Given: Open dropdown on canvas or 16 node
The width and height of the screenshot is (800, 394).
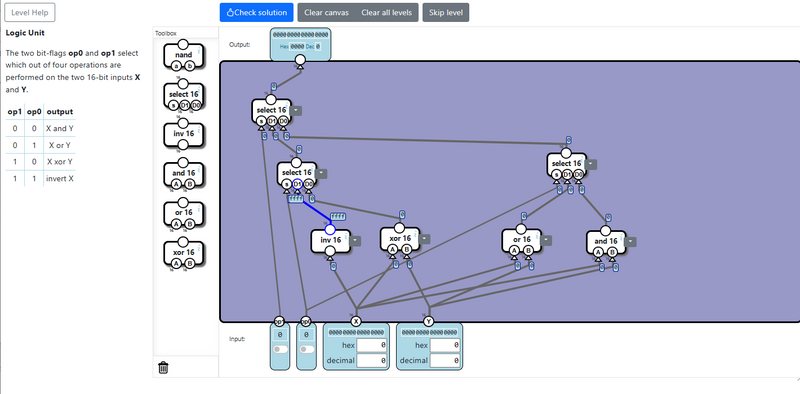Looking at the screenshot, I should pyautogui.click(x=546, y=240).
